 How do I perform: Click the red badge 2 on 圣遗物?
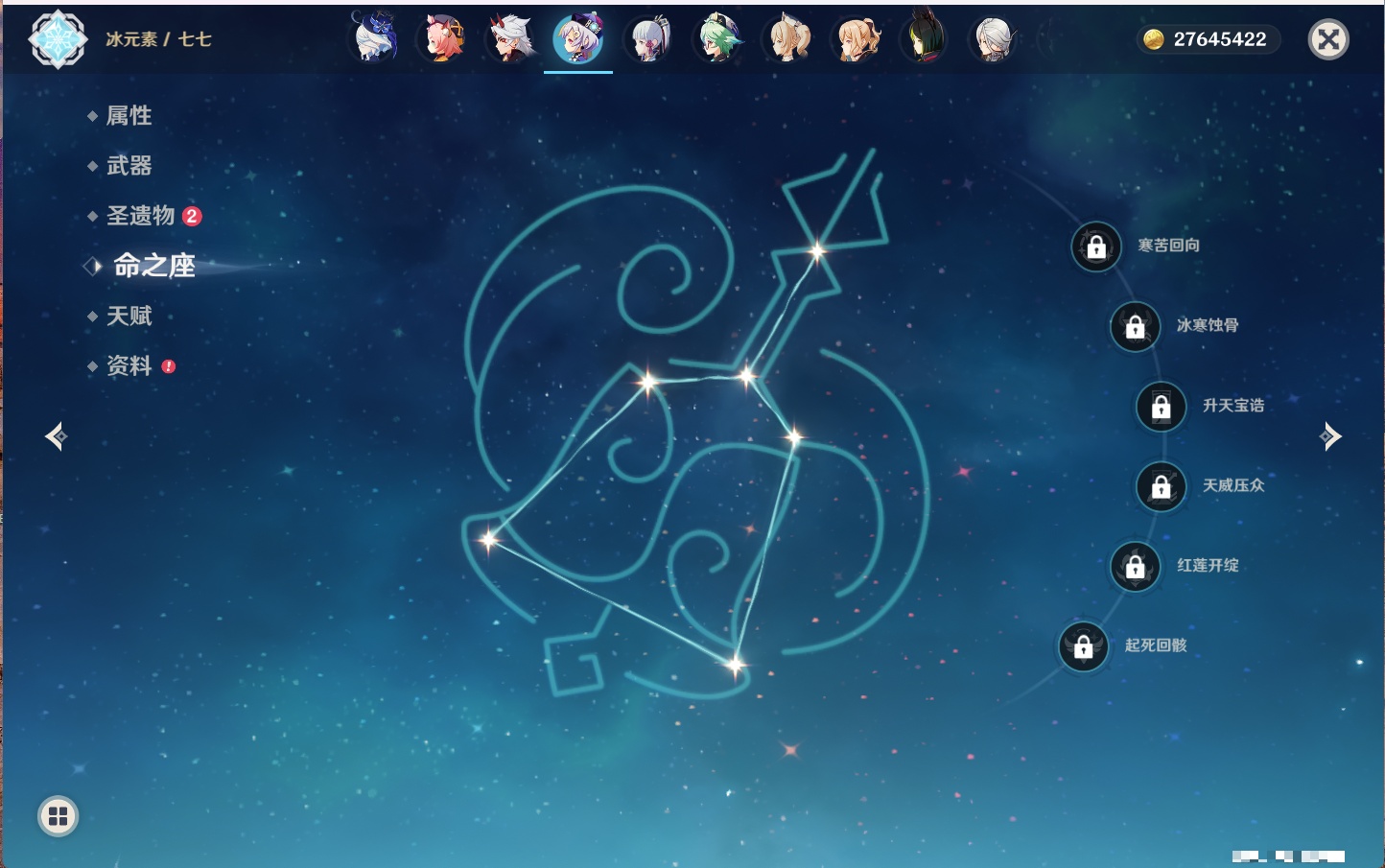point(192,216)
